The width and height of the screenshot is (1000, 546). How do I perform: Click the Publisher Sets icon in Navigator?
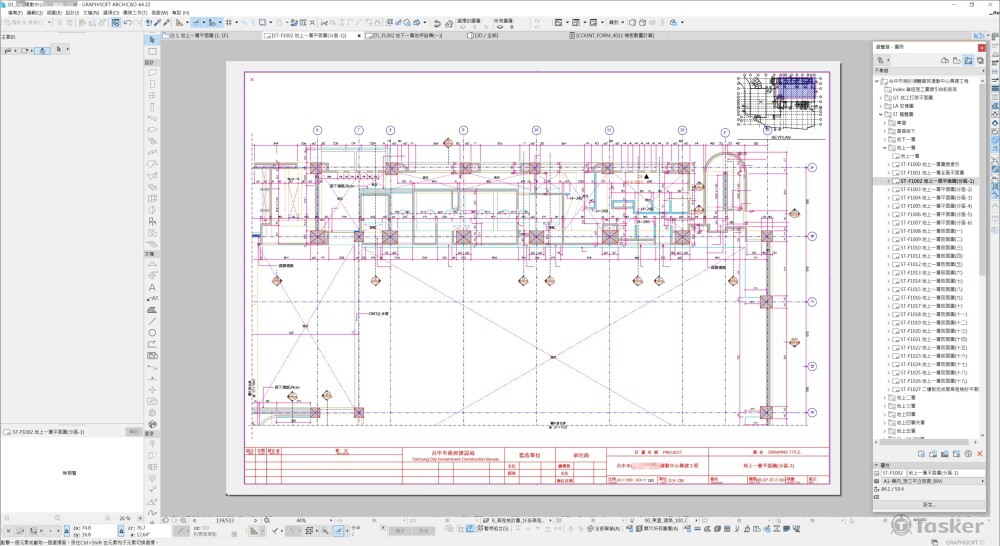tap(981, 60)
